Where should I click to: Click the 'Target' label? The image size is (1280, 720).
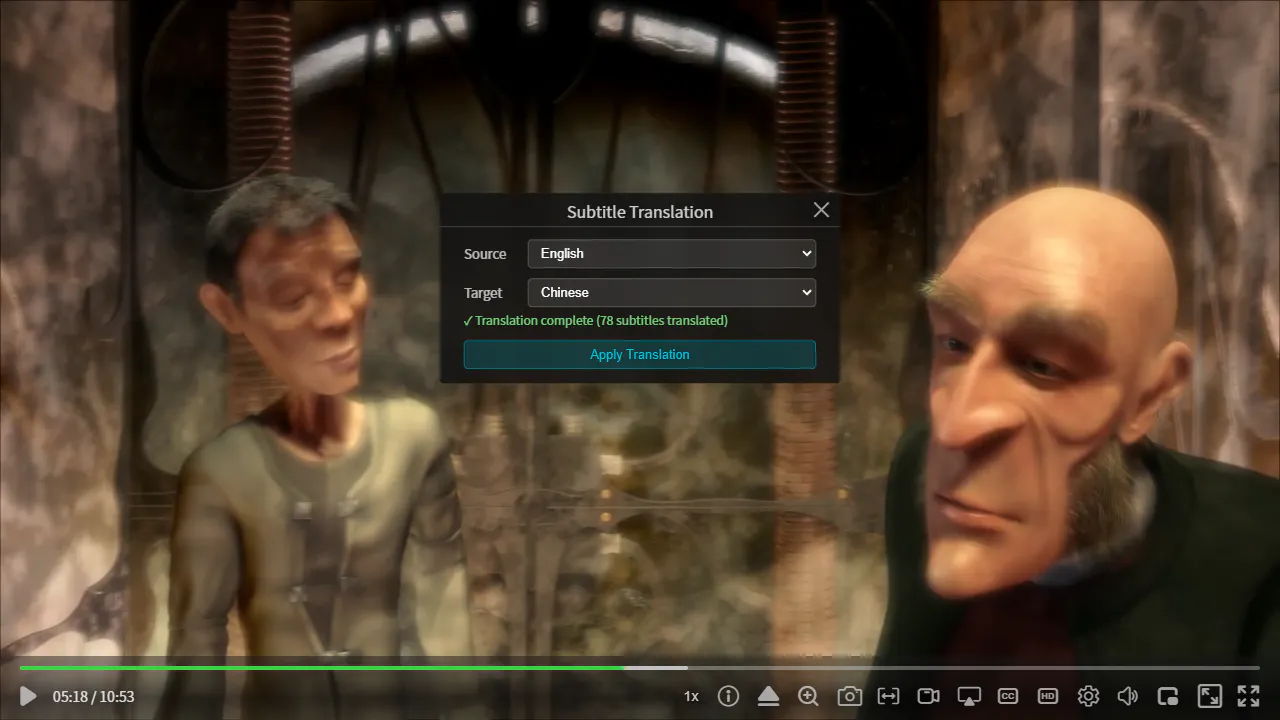(483, 293)
